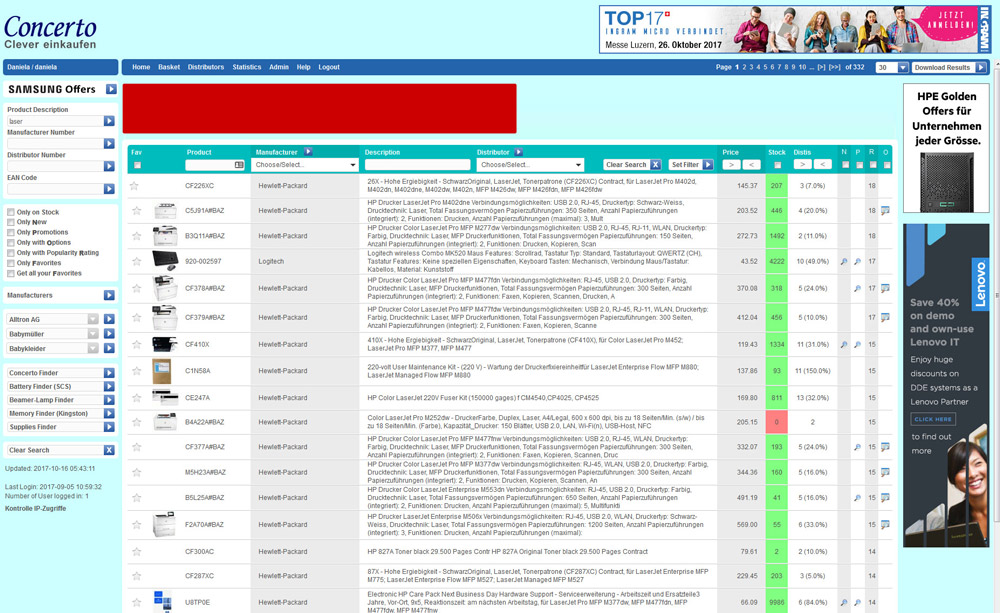Go to Alltron AG manufacturer arrow
Image resolution: width=1000 pixels, height=613 pixels.
point(109,319)
